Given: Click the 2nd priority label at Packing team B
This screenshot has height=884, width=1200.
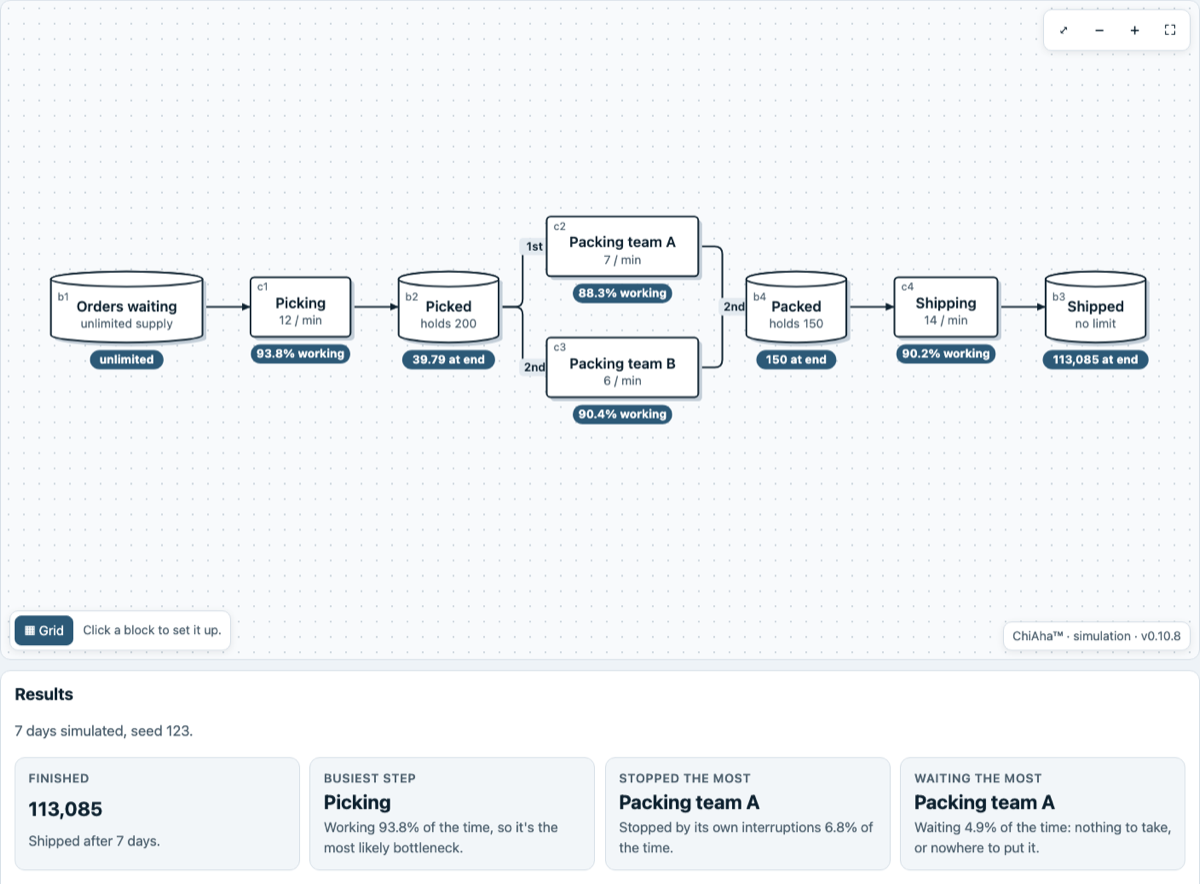Looking at the screenshot, I should 534,367.
